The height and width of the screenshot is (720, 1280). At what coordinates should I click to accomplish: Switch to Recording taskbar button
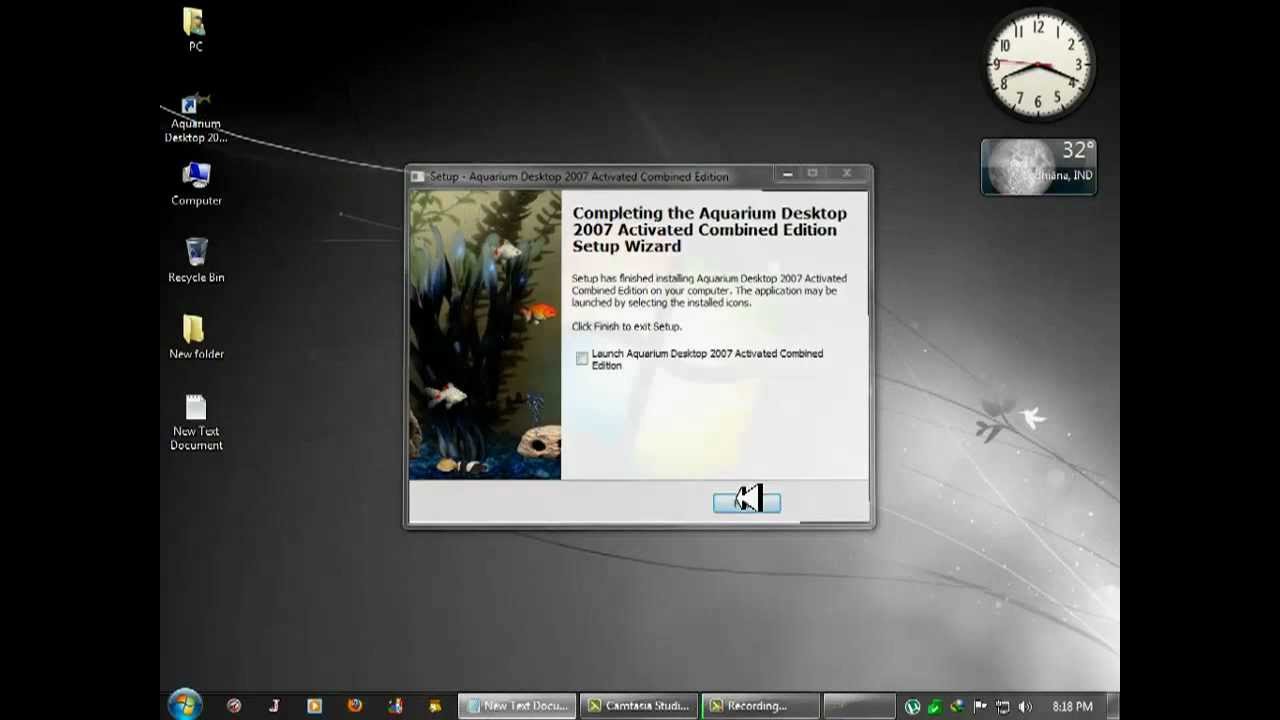(759, 706)
